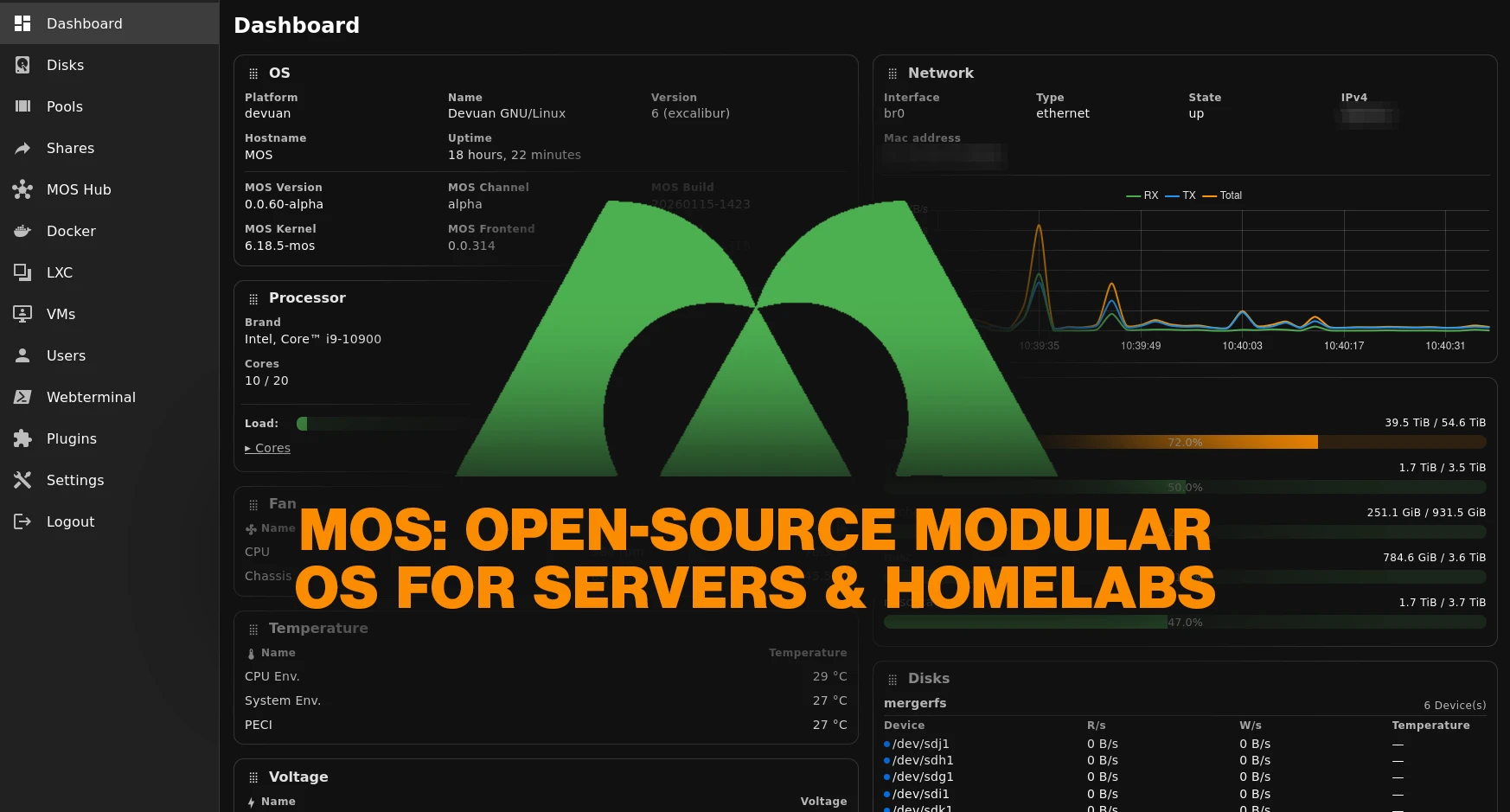Click the VMs monitor icon
The width and height of the screenshot is (1510, 812).
(x=22, y=314)
